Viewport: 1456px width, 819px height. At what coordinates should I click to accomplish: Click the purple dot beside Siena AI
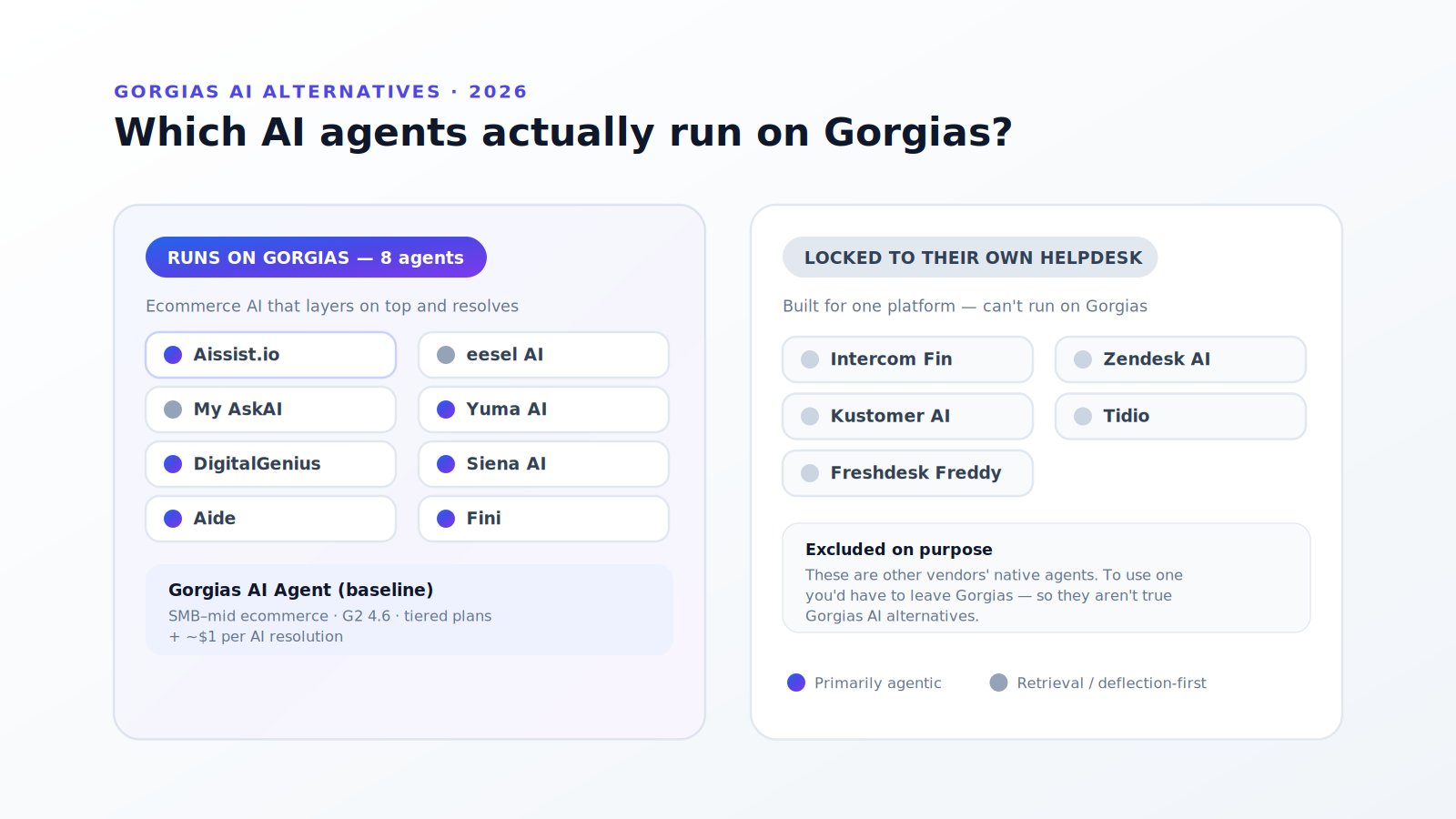(x=446, y=464)
